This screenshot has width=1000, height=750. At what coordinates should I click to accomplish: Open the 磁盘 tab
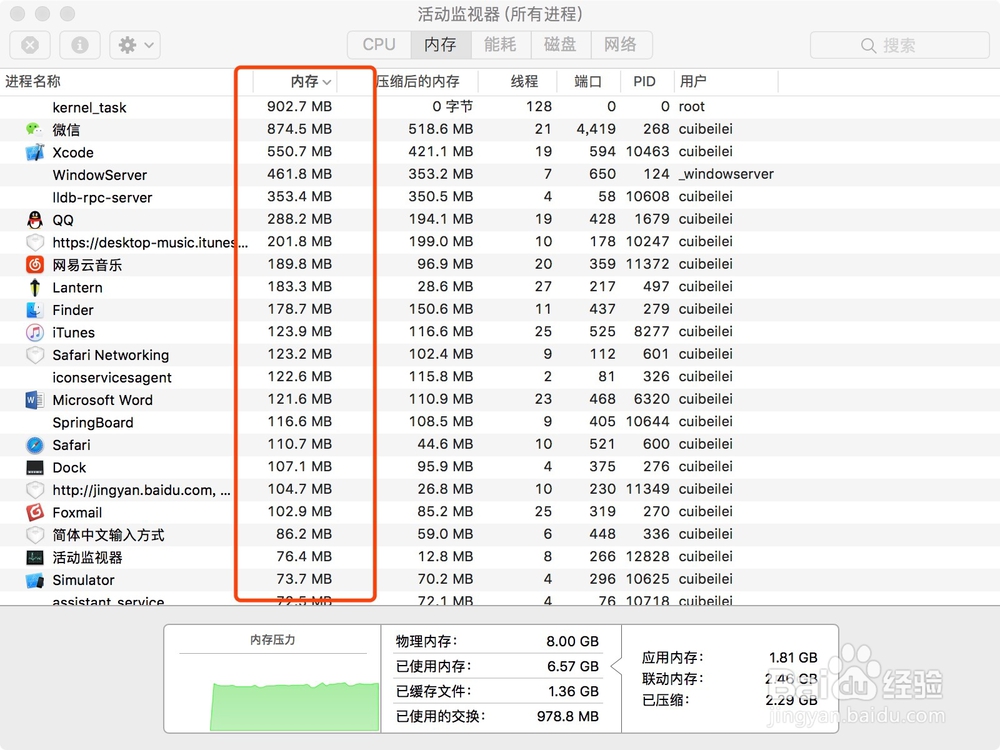[561, 45]
